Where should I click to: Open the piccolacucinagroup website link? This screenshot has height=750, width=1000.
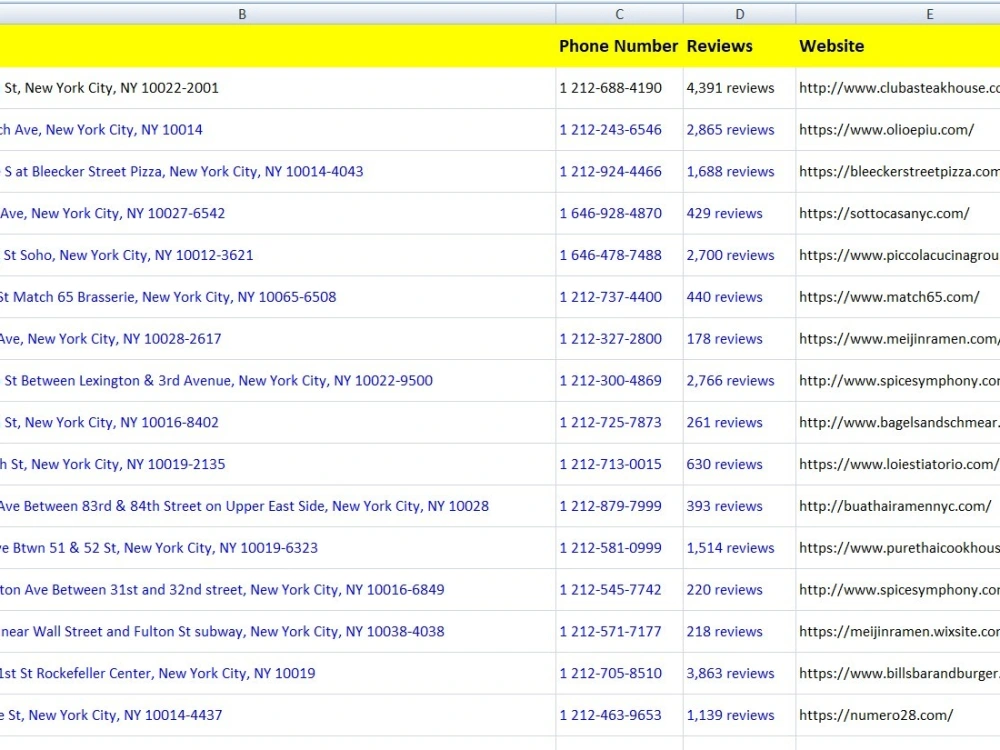pos(899,255)
